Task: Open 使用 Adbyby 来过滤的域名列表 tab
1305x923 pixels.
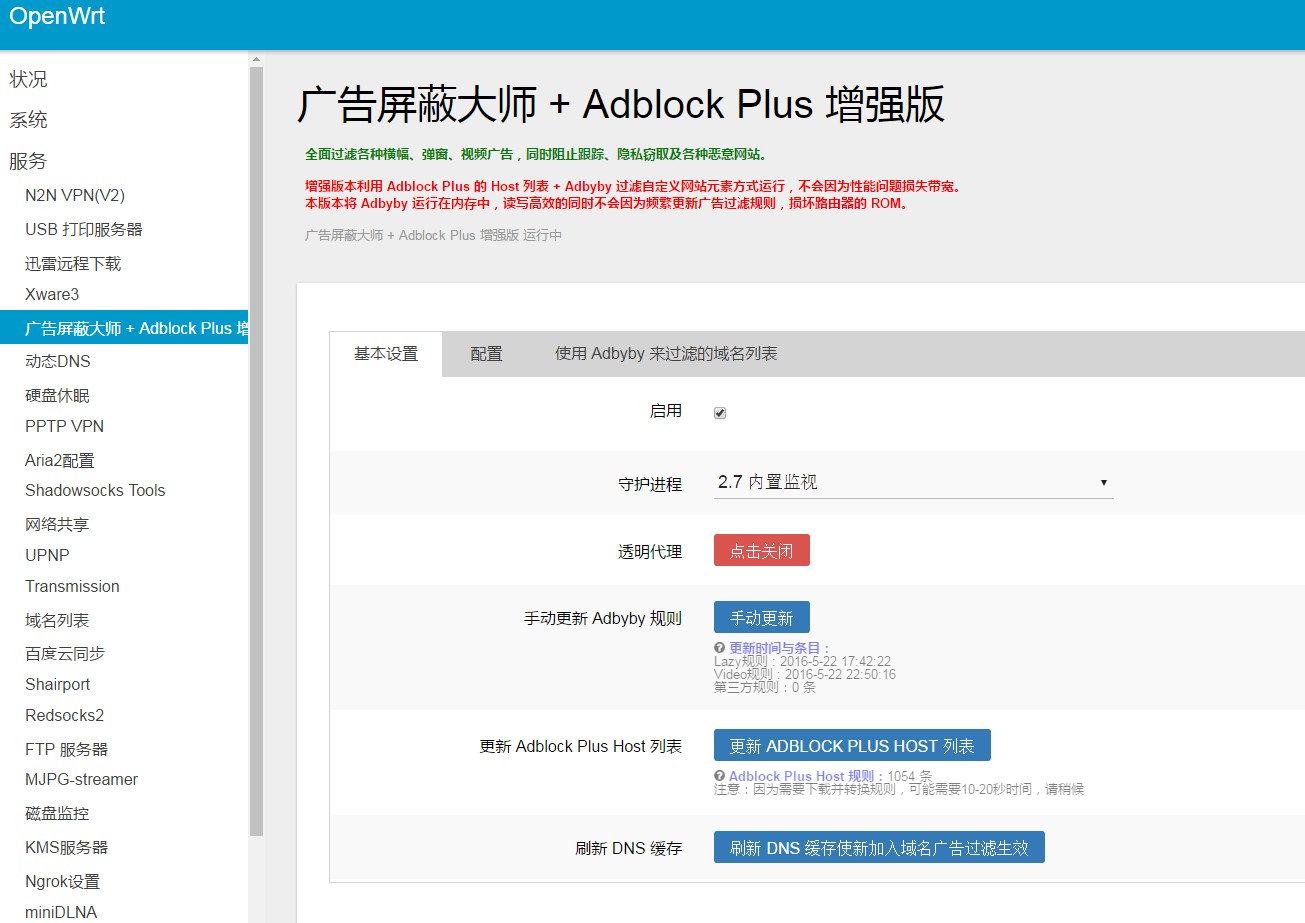Action: coord(666,354)
